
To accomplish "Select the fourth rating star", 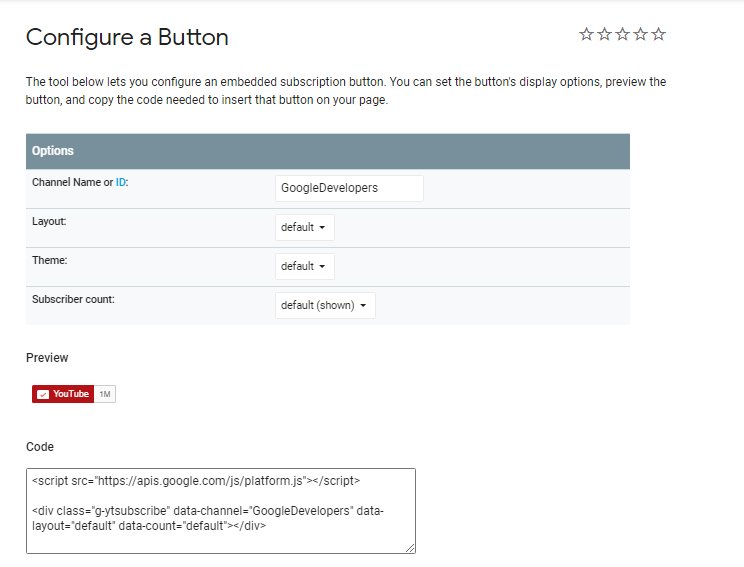I will [640, 35].
